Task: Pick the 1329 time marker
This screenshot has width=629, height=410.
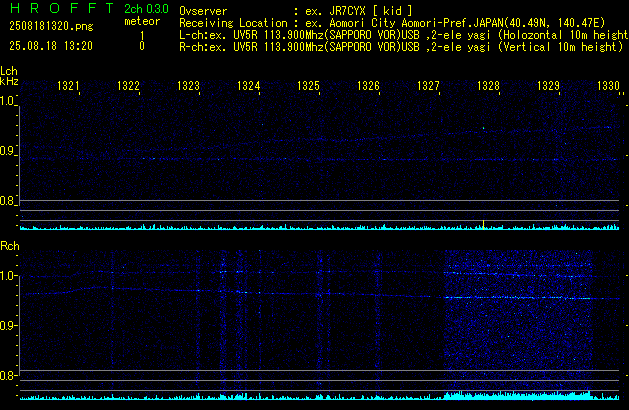Action: [548, 86]
